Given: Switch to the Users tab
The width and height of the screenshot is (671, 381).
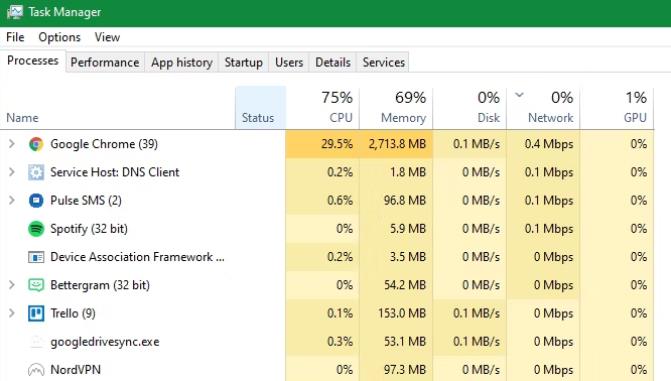Looking at the screenshot, I should click(x=289, y=63).
